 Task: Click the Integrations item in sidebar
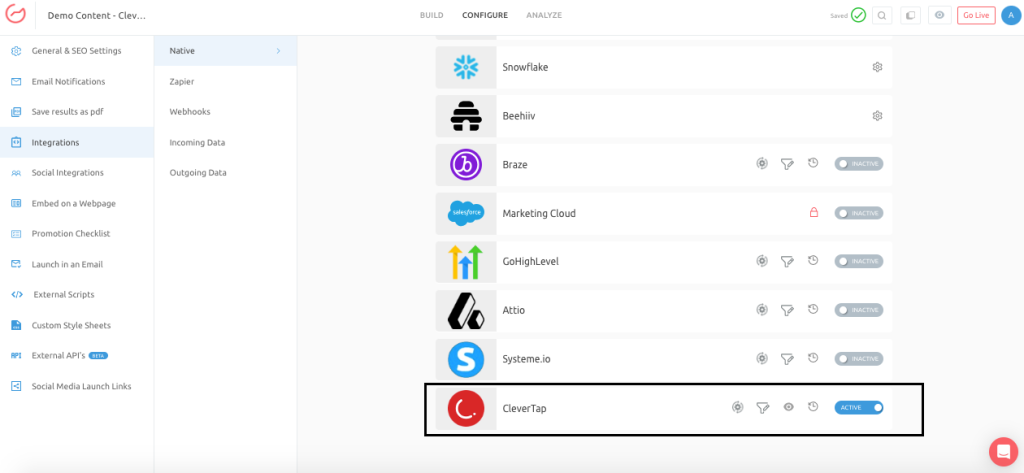(77, 142)
